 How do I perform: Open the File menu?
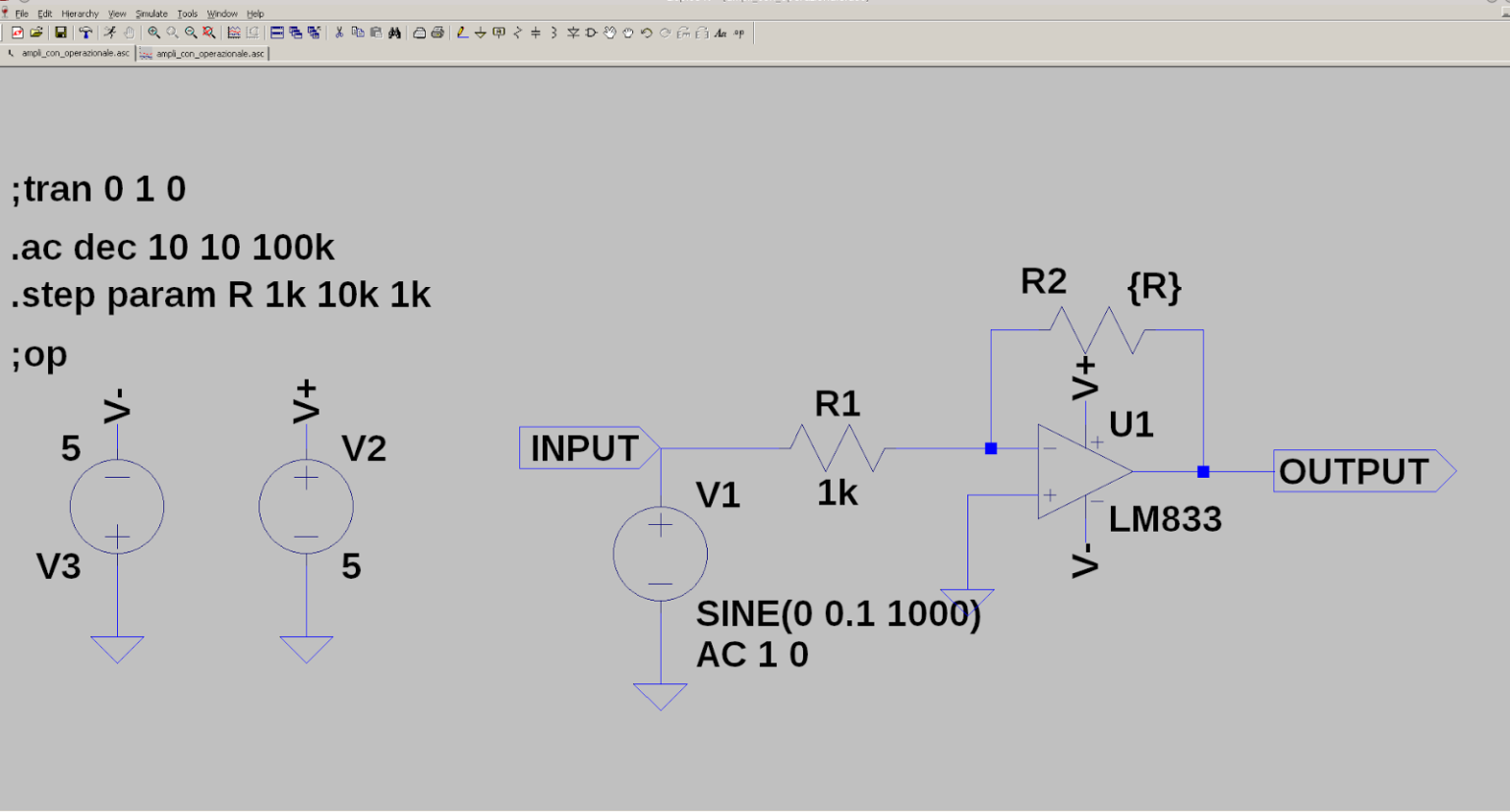(x=22, y=14)
